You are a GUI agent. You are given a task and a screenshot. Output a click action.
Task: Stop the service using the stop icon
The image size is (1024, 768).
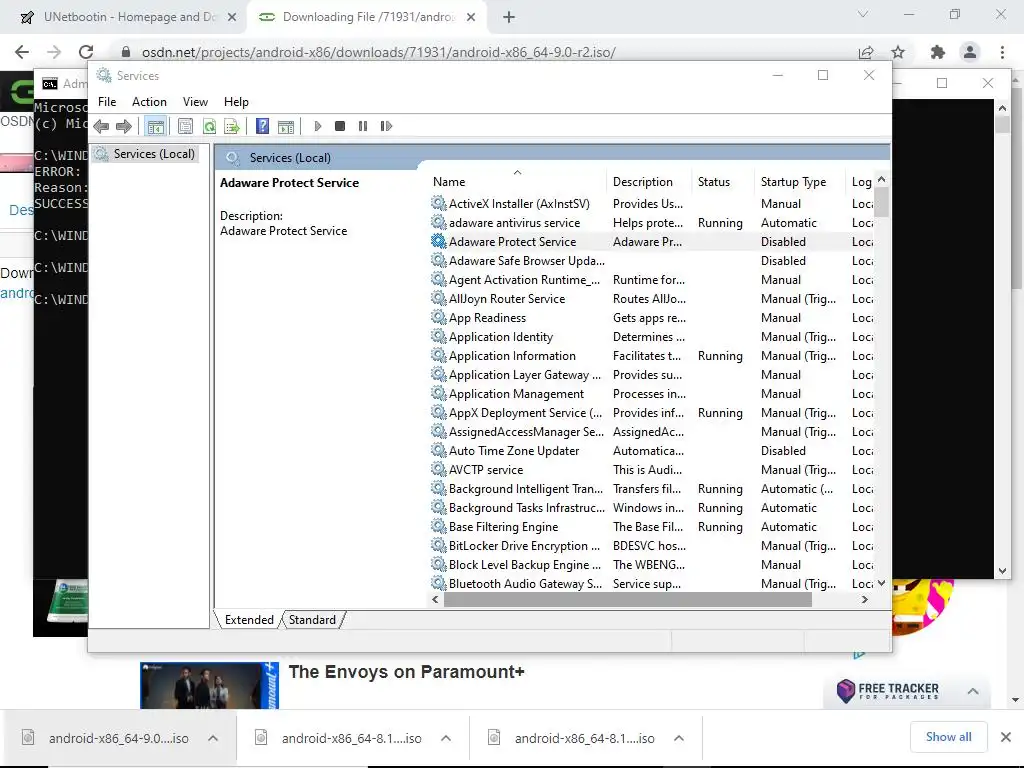tap(340, 126)
